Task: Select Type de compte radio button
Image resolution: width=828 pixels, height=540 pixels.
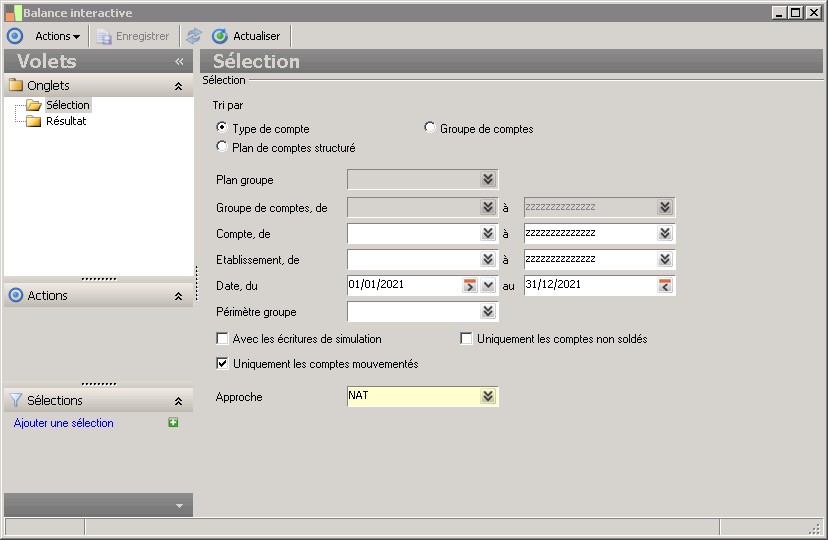Action: [222, 127]
